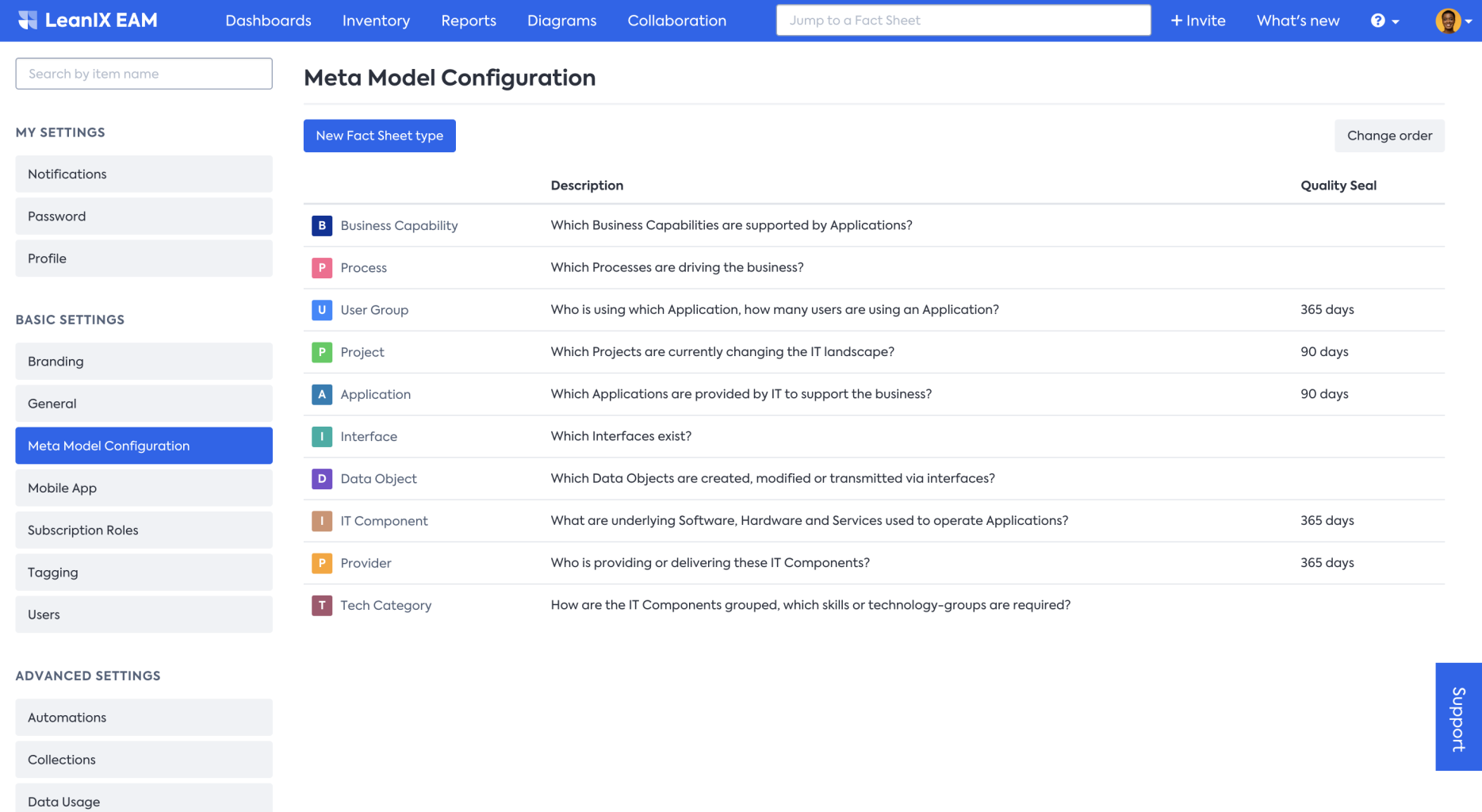Open the IT Component fact sheet link
This screenshot has height=812, width=1482.
tap(384, 521)
